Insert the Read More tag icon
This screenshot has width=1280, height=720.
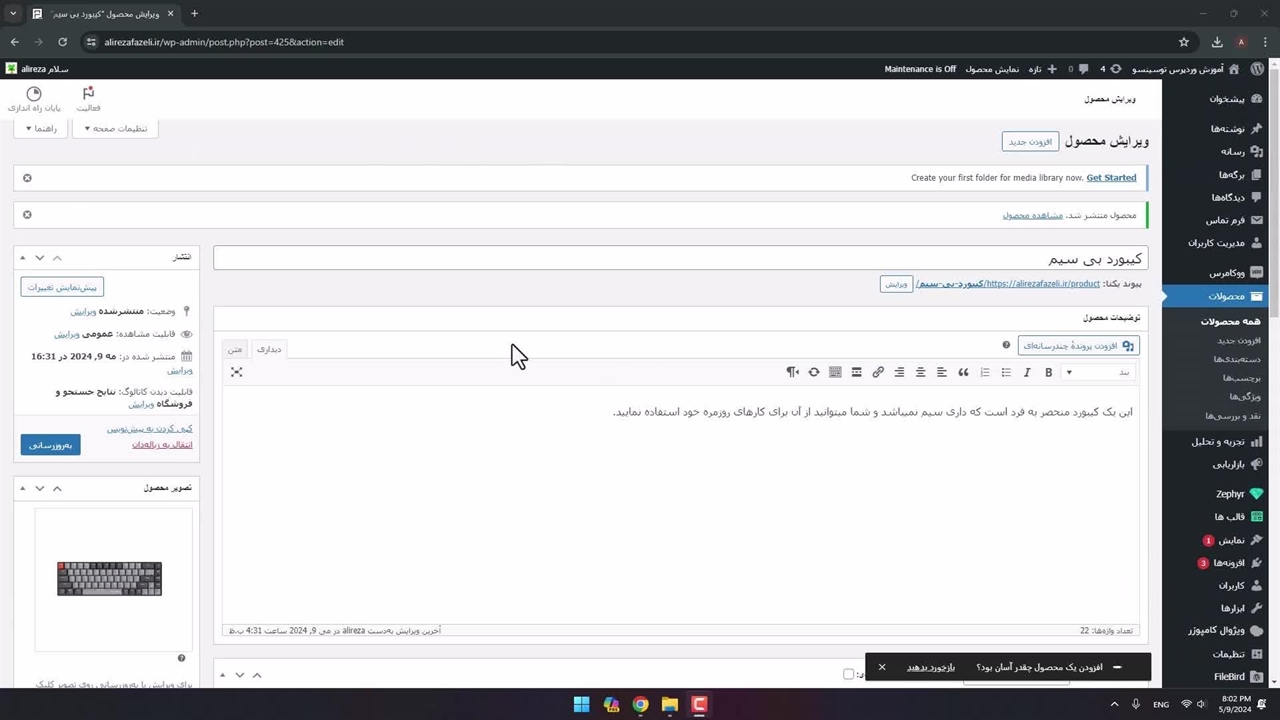pos(856,372)
